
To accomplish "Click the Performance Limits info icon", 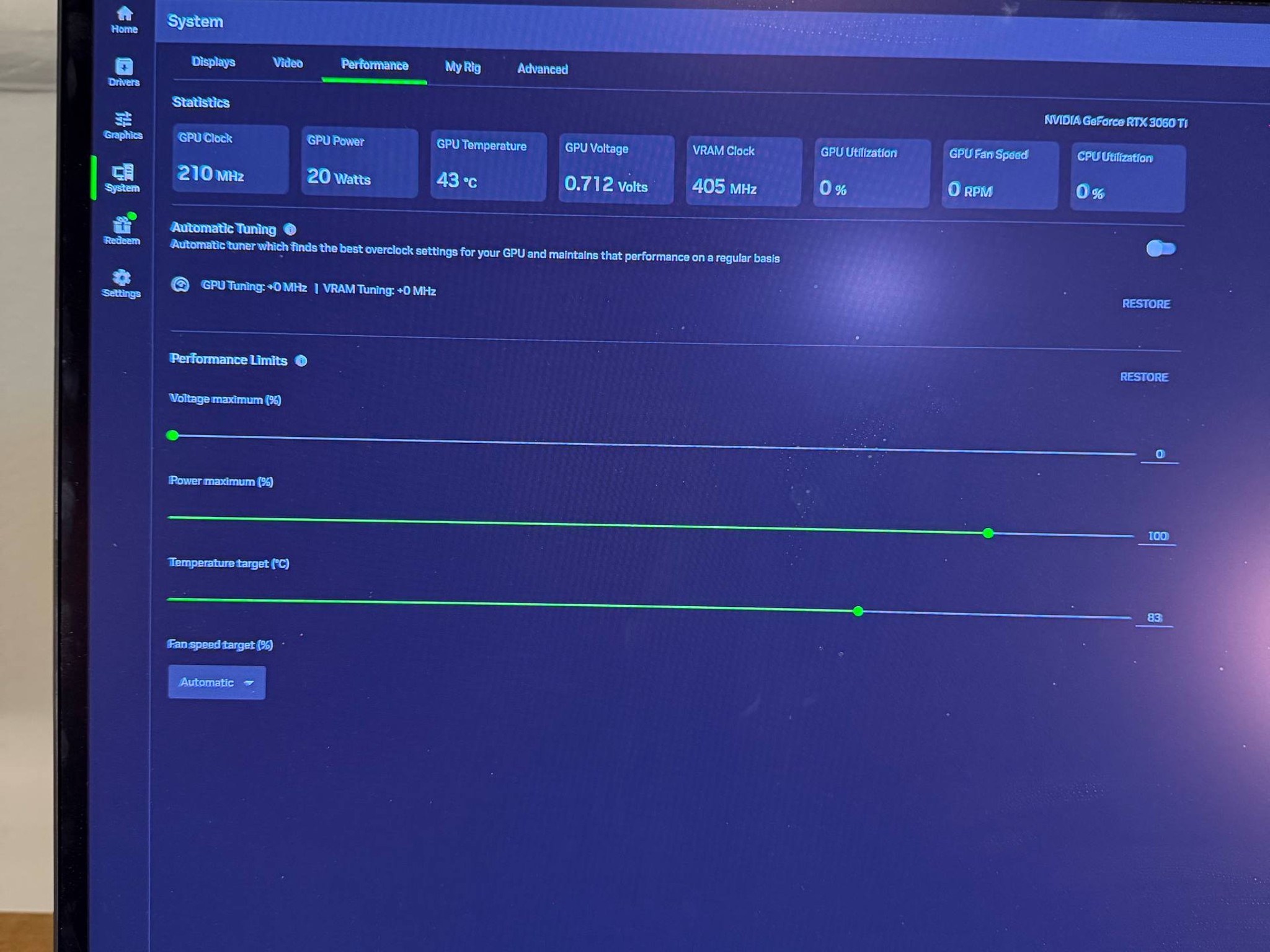I will tap(301, 361).
